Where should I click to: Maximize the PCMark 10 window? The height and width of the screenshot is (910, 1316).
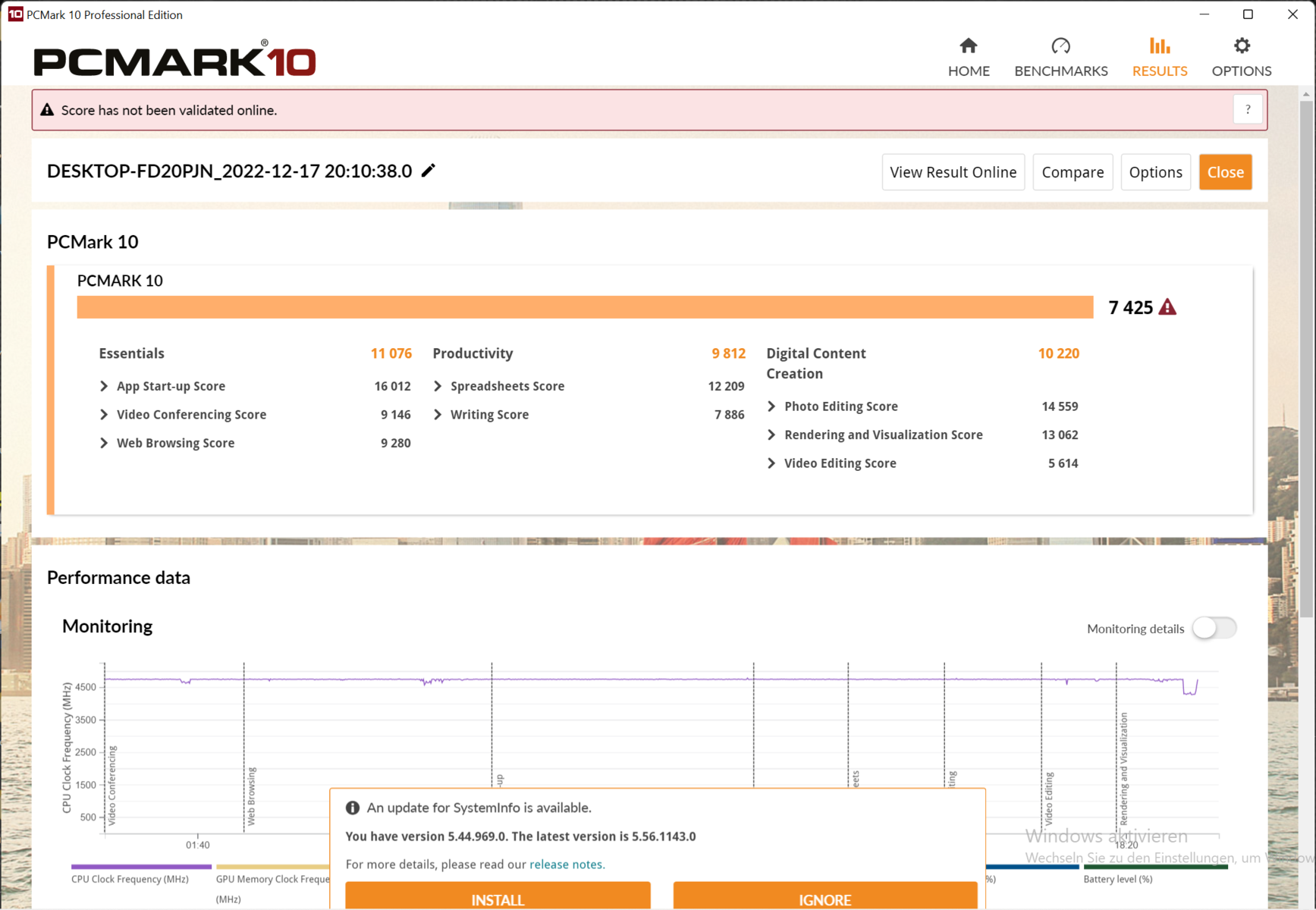coord(1248,14)
